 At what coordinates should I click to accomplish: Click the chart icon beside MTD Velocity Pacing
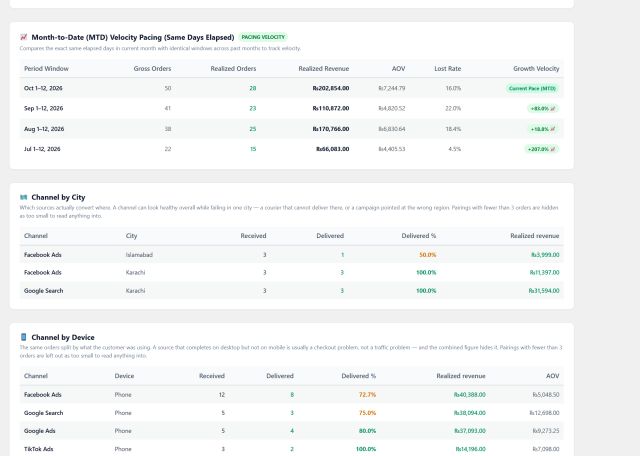(24, 37)
